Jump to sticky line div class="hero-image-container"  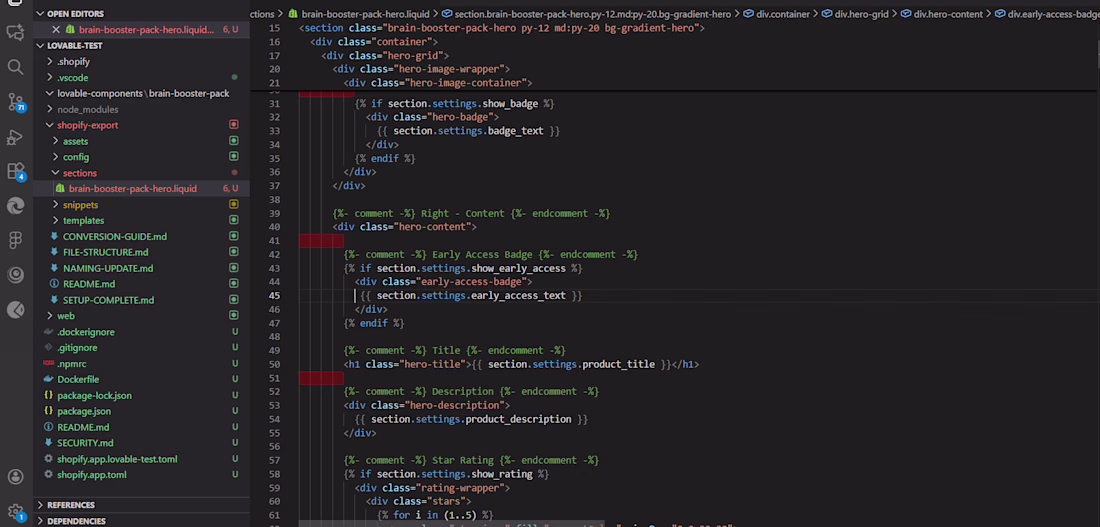[x=438, y=83]
